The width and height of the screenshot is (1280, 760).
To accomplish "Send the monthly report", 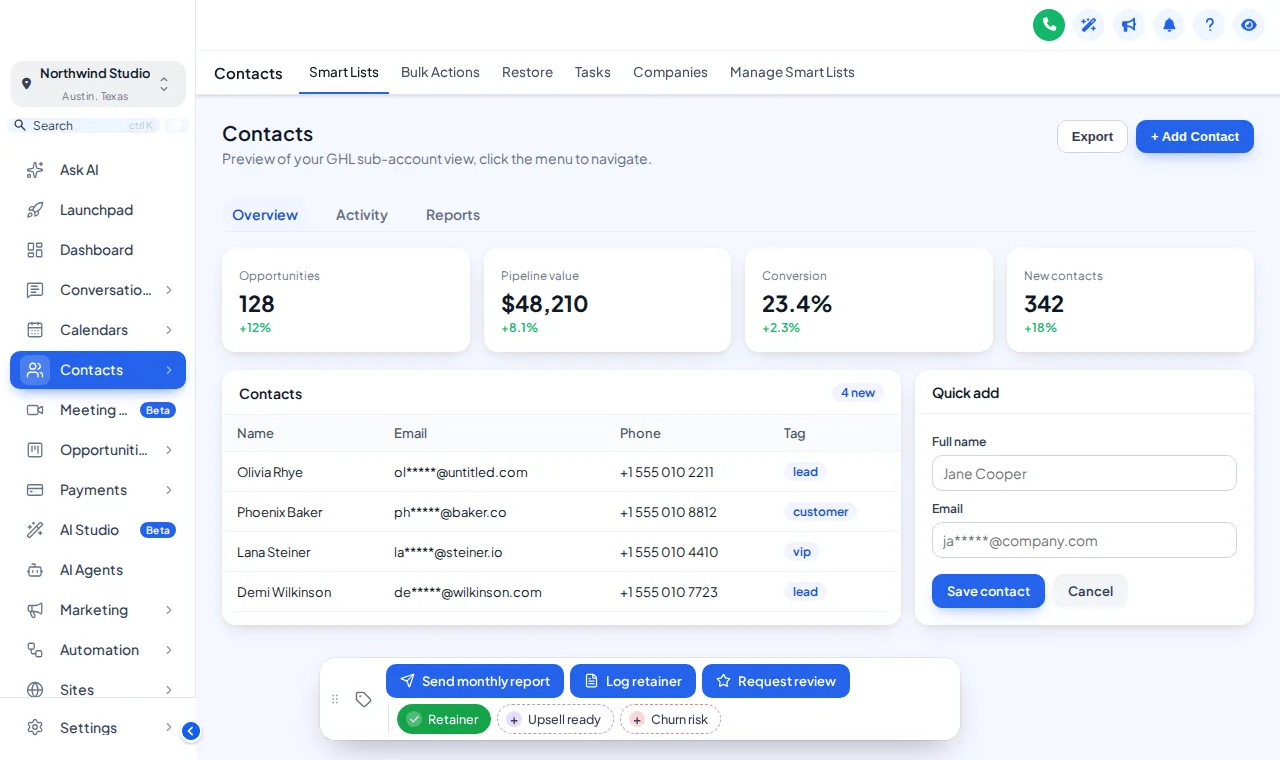I will tap(475, 681).
